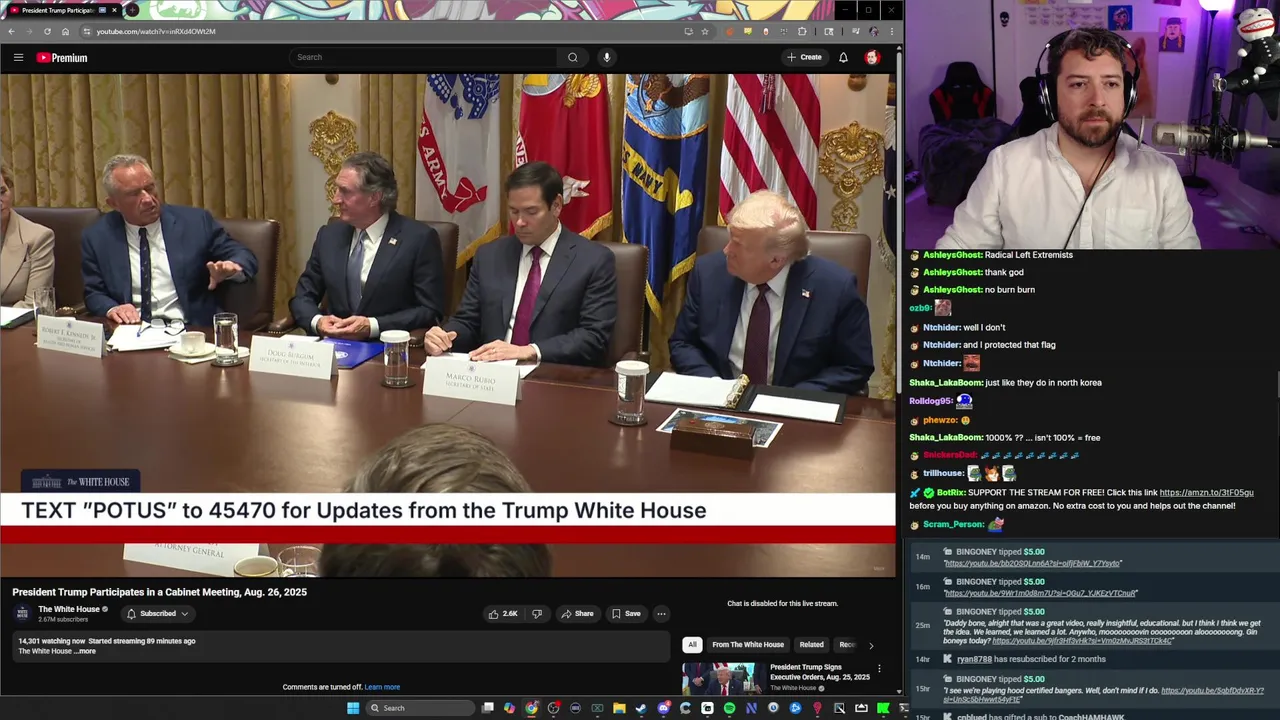Open The White House channel name
1280x720 pixels.
pos(69,609)
